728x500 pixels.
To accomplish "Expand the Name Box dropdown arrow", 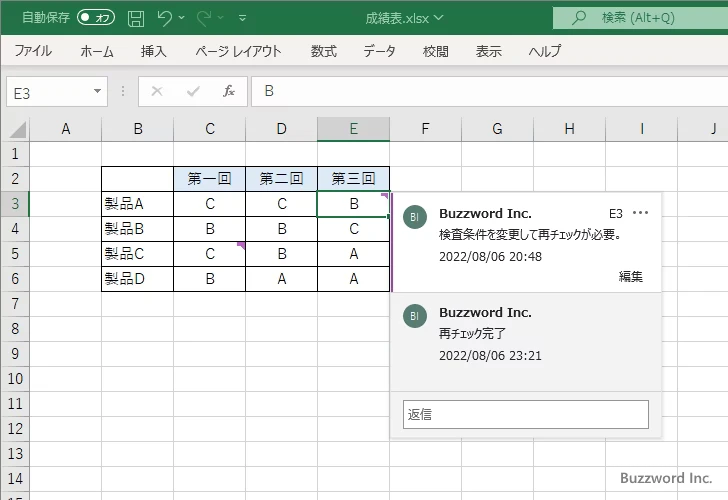I will (98, 91).
